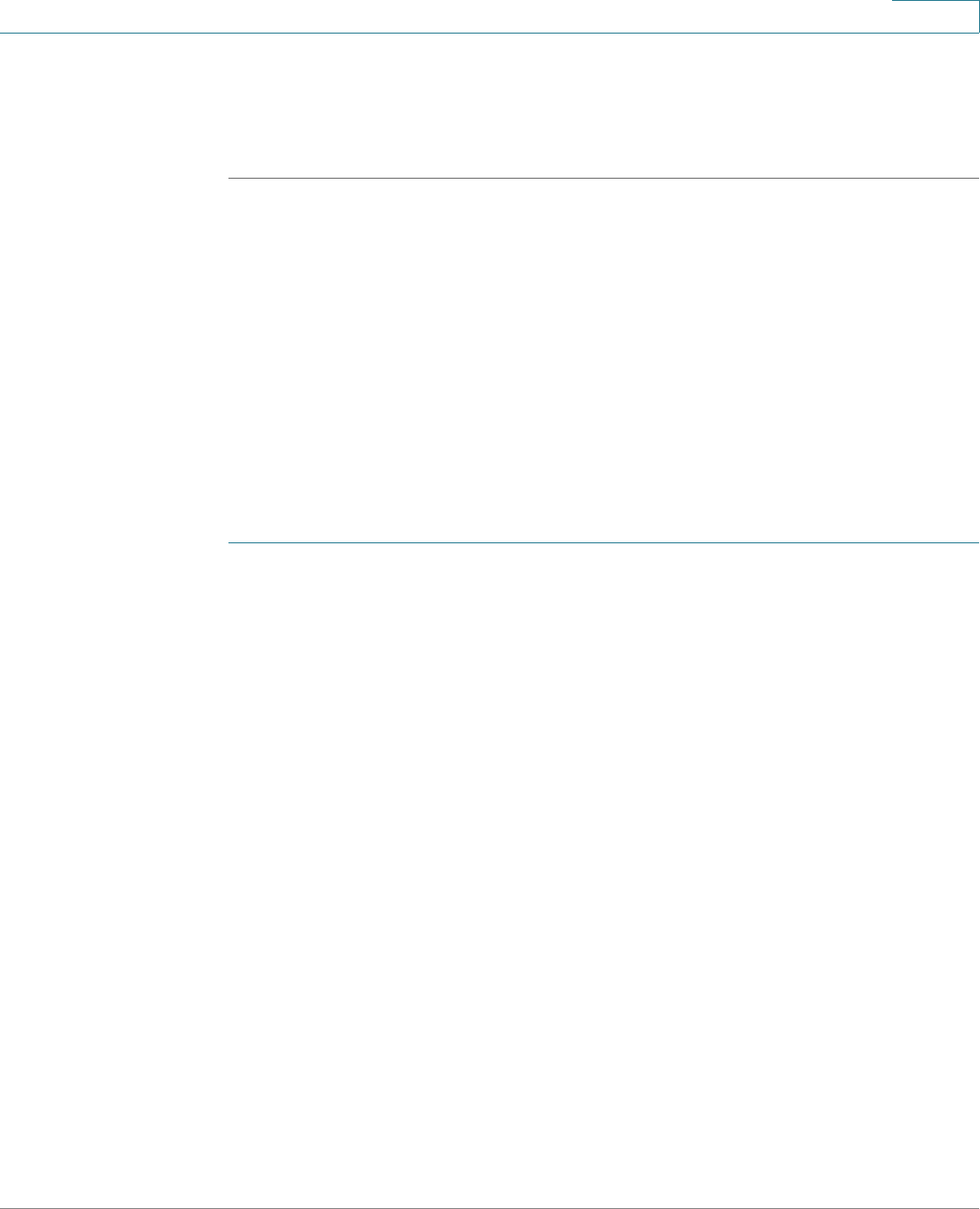This screenshot has height=1209, width=980.
Task: Click the left edge of the header tab box
Action: pos(893,16)
